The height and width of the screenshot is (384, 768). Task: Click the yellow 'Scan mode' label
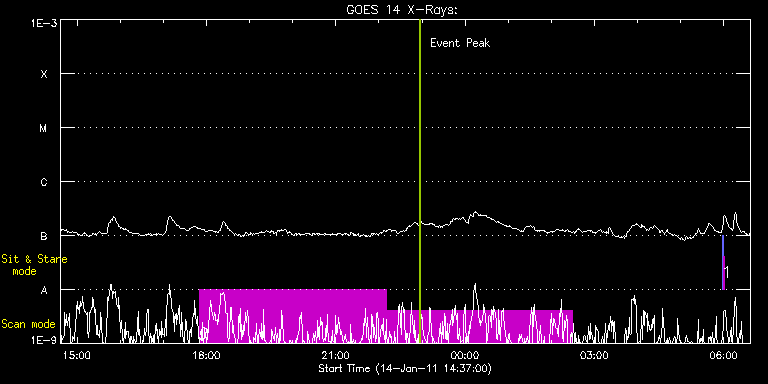[x=28, y=324]
